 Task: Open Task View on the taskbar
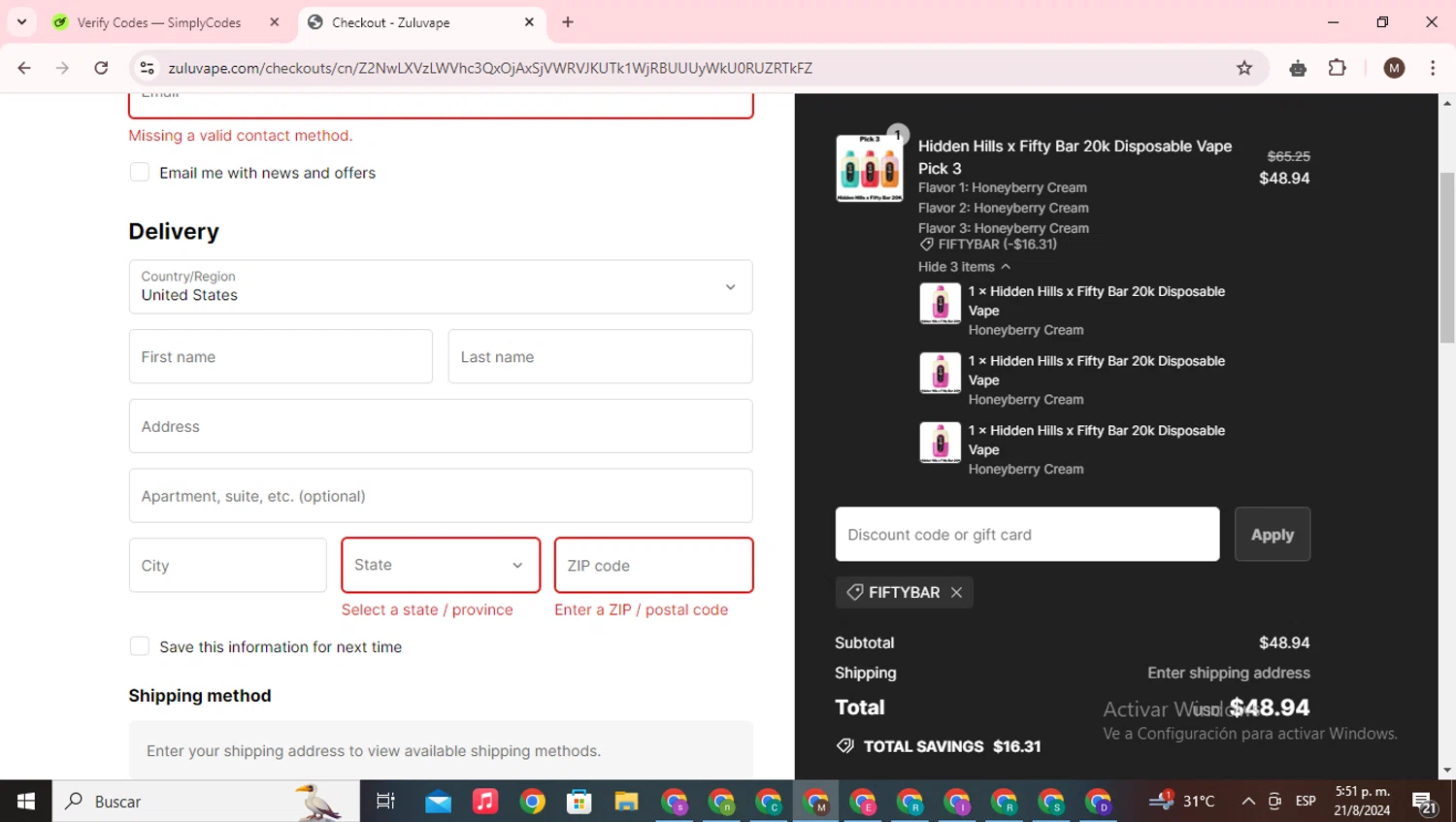pos(385,801)
